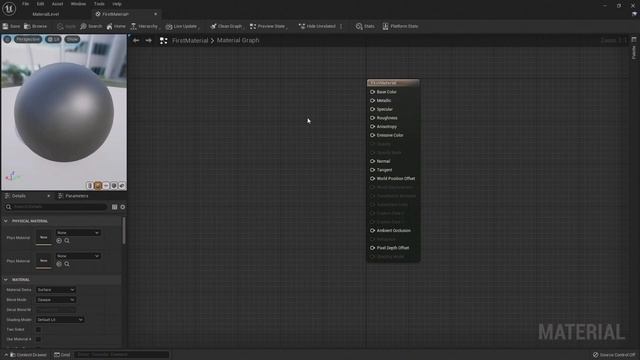This screenshot has height=360, width=640.
Task: Open the first Phys Material dropdown
Action: [x=78, y=233]
